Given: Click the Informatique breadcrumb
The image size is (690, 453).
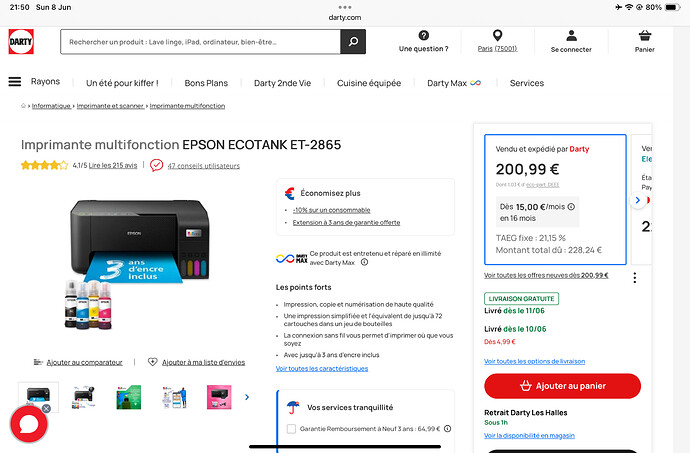Looking at the screenshot, I should pyautogui.click(x=51, y=106).
